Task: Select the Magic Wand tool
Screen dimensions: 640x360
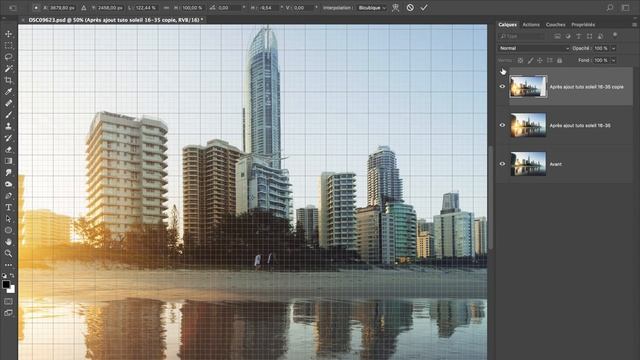Action: point(9,69)
